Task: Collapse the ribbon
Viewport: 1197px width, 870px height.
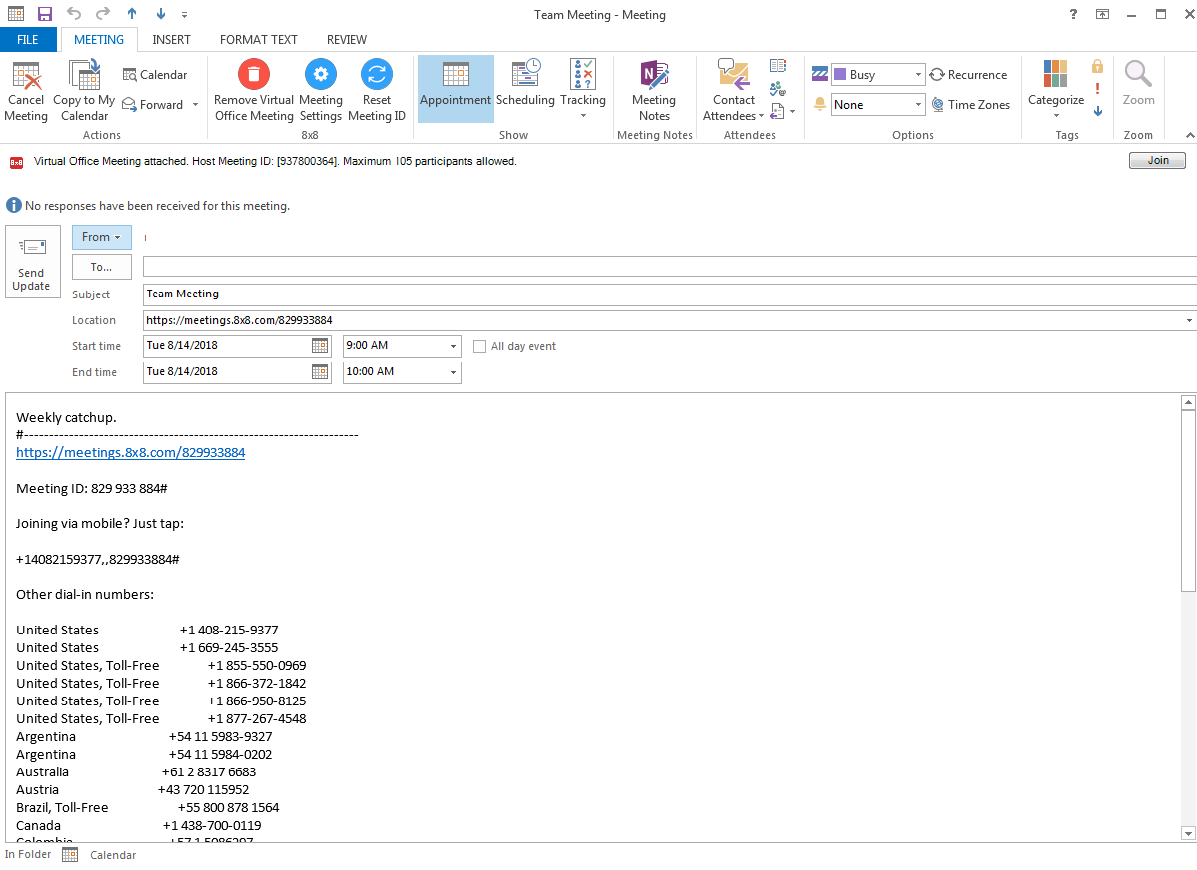Action: tap(1189, 135)
